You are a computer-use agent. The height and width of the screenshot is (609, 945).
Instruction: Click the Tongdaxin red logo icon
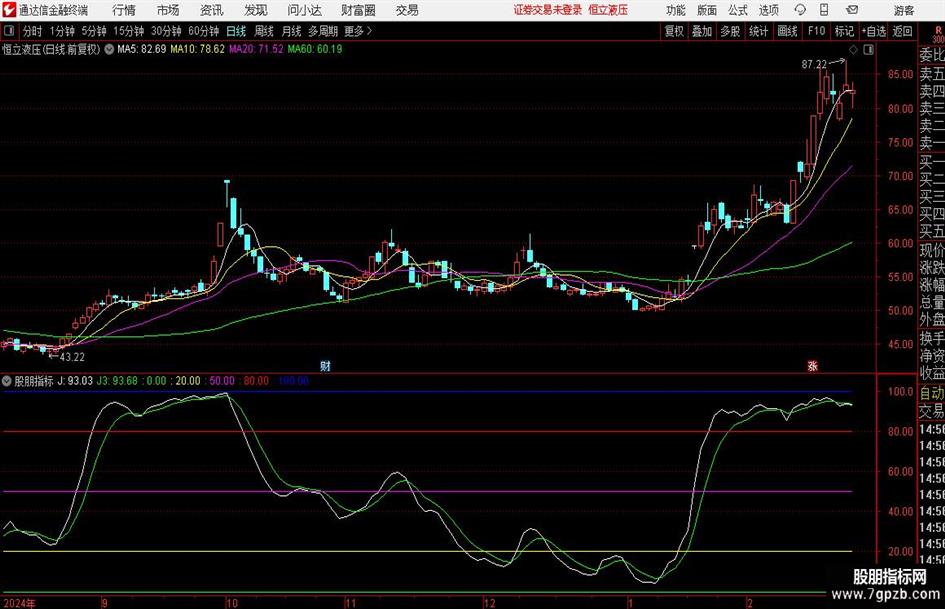click(9, 10)
